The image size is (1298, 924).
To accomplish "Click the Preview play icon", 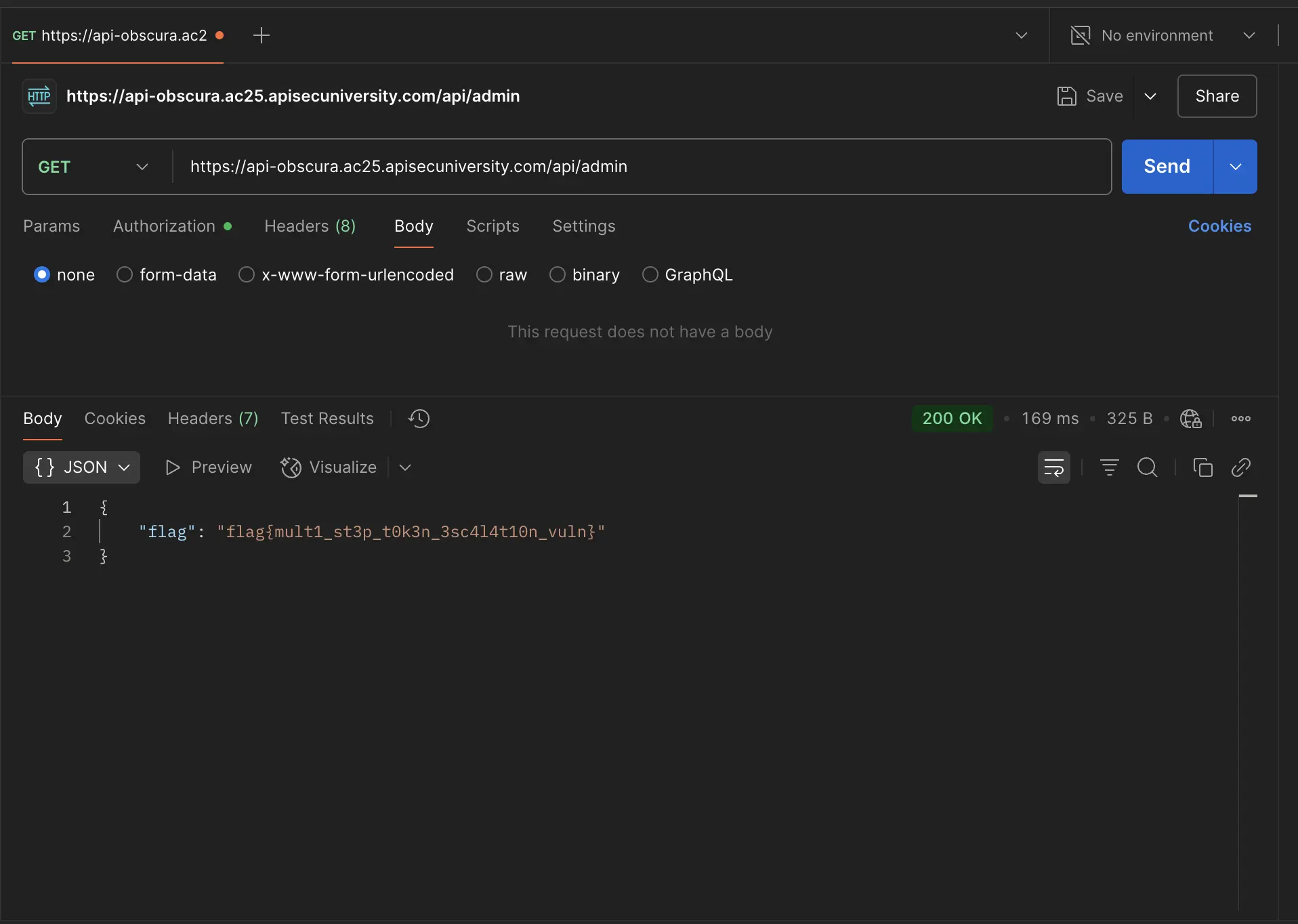I will [172, 467].
